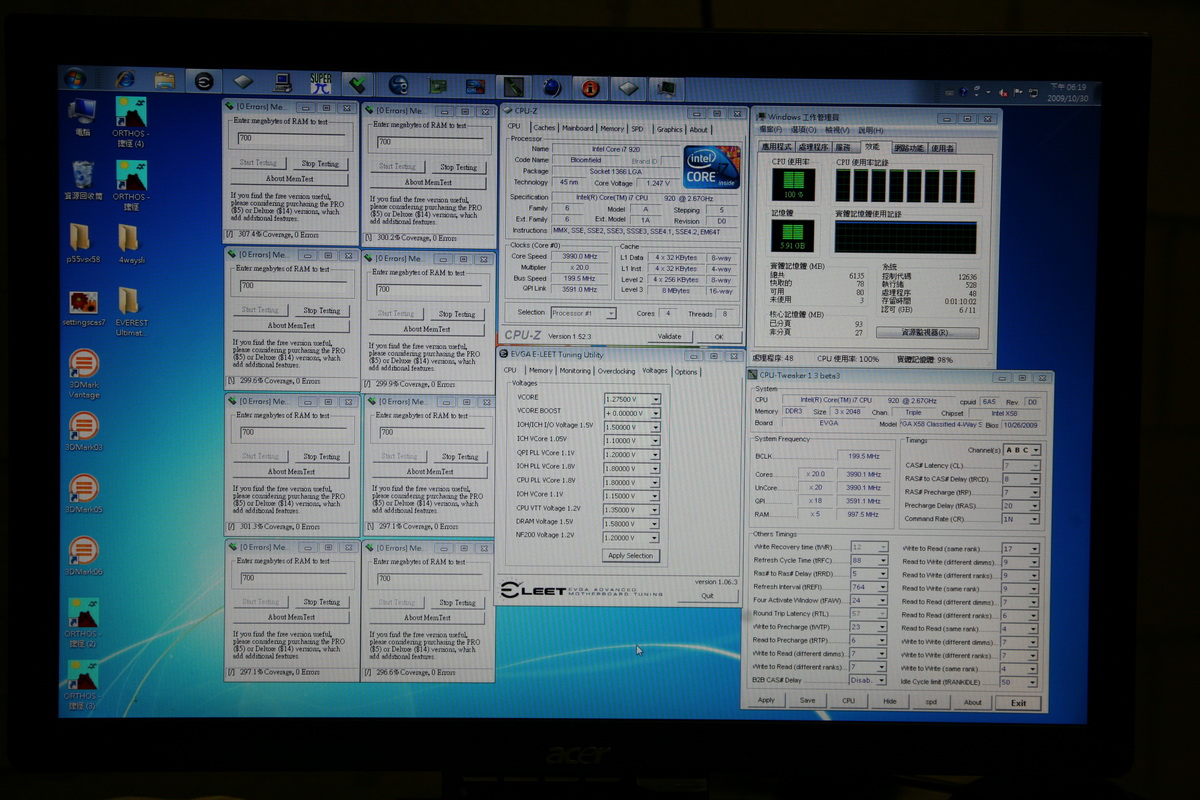The image size is (1200, 800).
Task: Open the Windows Start orb
Action: click(74, 79)
